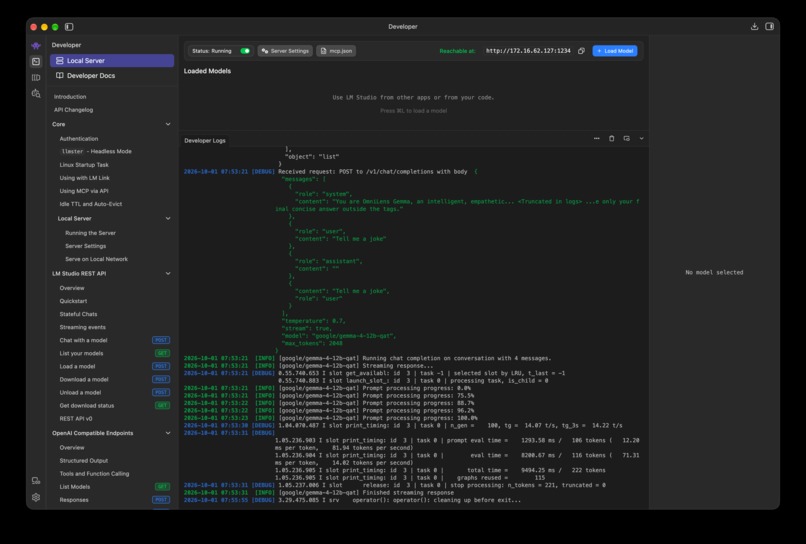Open the Quickstart docs page

click(73, 301)
